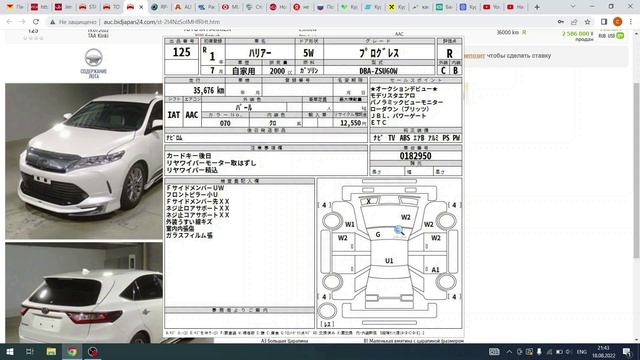Click the microphone tray icon
Viewport: 640px width, 360px height.
(x=539, y=351)
